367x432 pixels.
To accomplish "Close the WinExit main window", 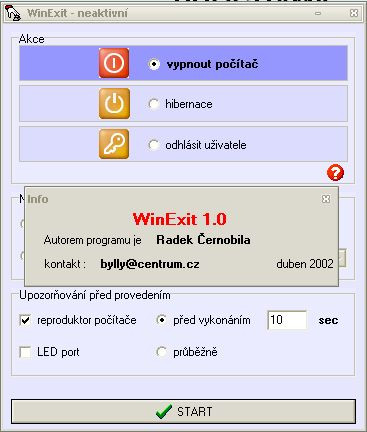I will pos(354,13).
